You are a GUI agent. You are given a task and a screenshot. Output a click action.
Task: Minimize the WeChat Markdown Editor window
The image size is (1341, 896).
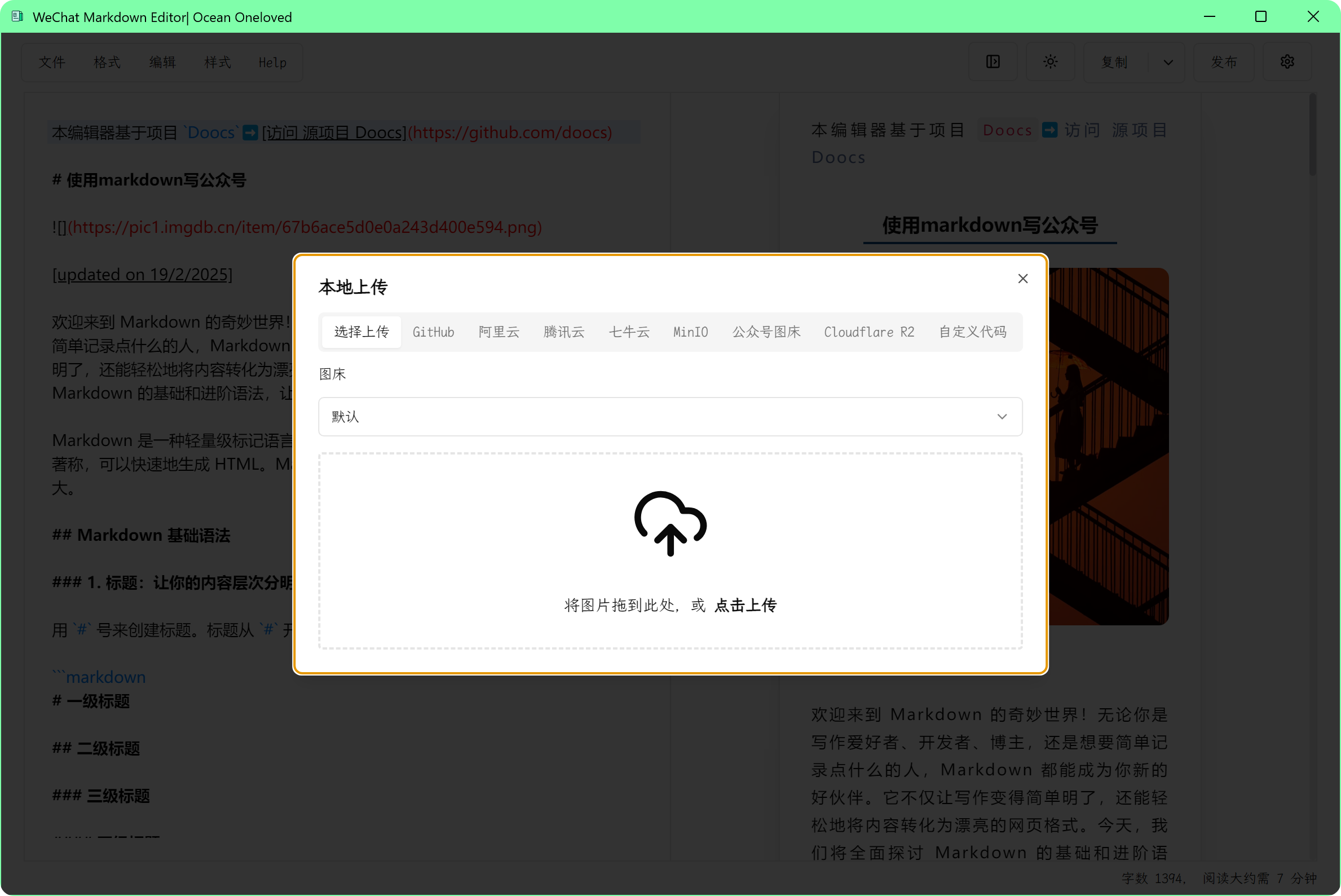point(1209,16)
